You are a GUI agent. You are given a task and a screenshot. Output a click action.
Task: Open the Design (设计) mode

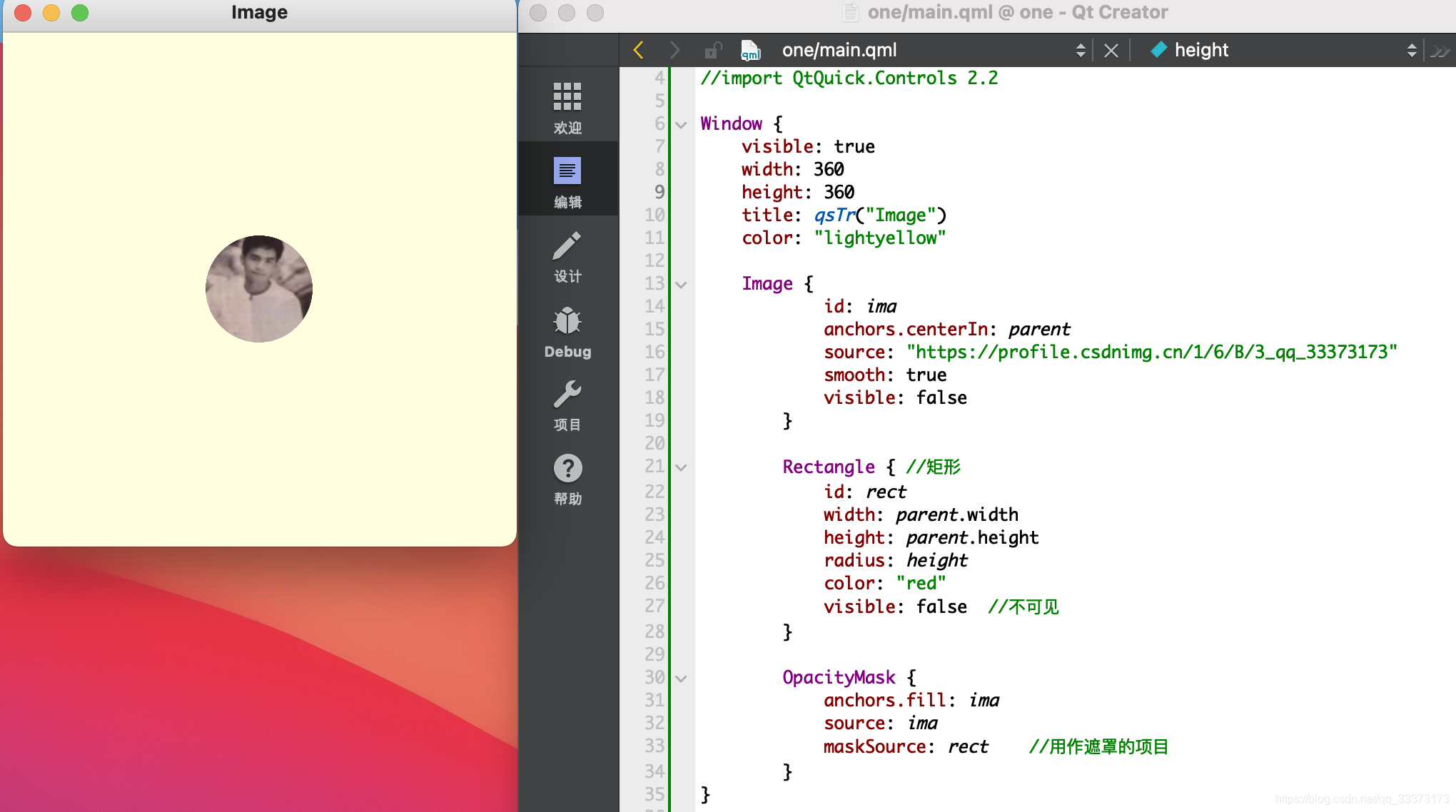coord(567,255)
